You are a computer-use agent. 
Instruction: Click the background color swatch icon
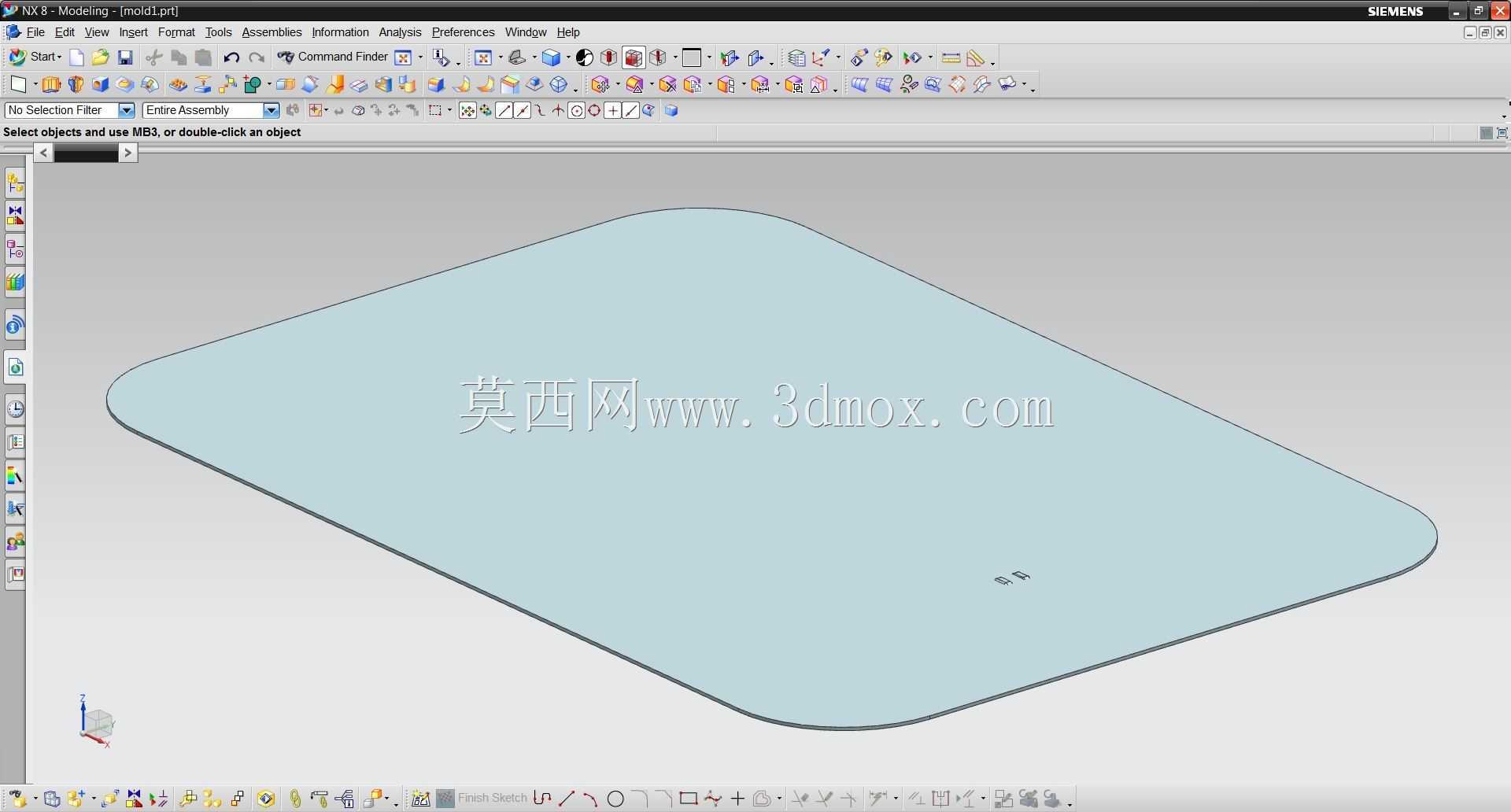click(x=692, y=57)
